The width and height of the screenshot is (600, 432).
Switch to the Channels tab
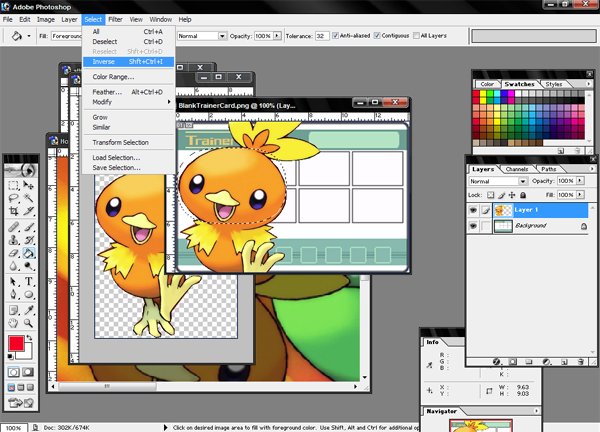point(517,169)
